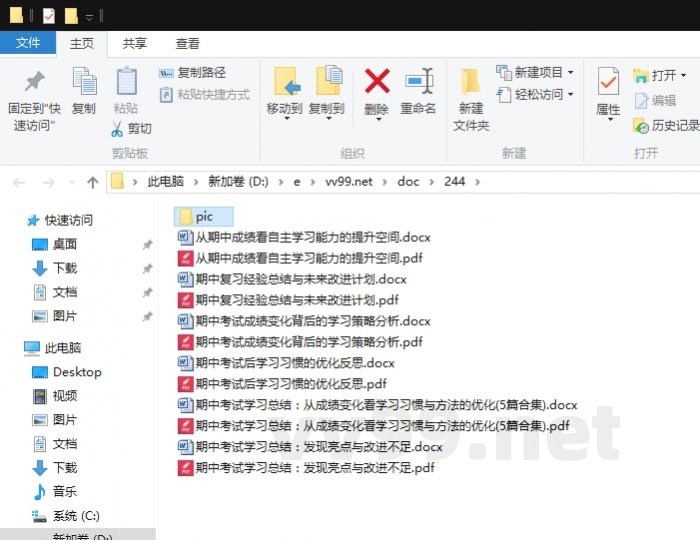
Task: Click the Back navigation arrow
Action: point(19,183)
